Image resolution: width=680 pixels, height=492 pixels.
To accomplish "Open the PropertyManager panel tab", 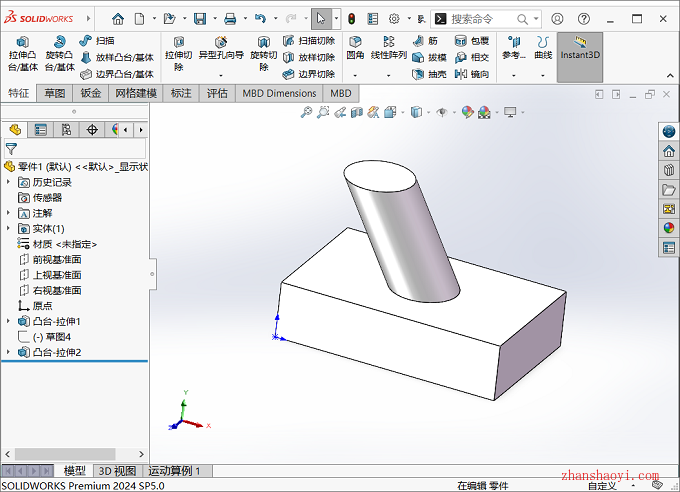I will pyautogui.click(x=40, y=129).
